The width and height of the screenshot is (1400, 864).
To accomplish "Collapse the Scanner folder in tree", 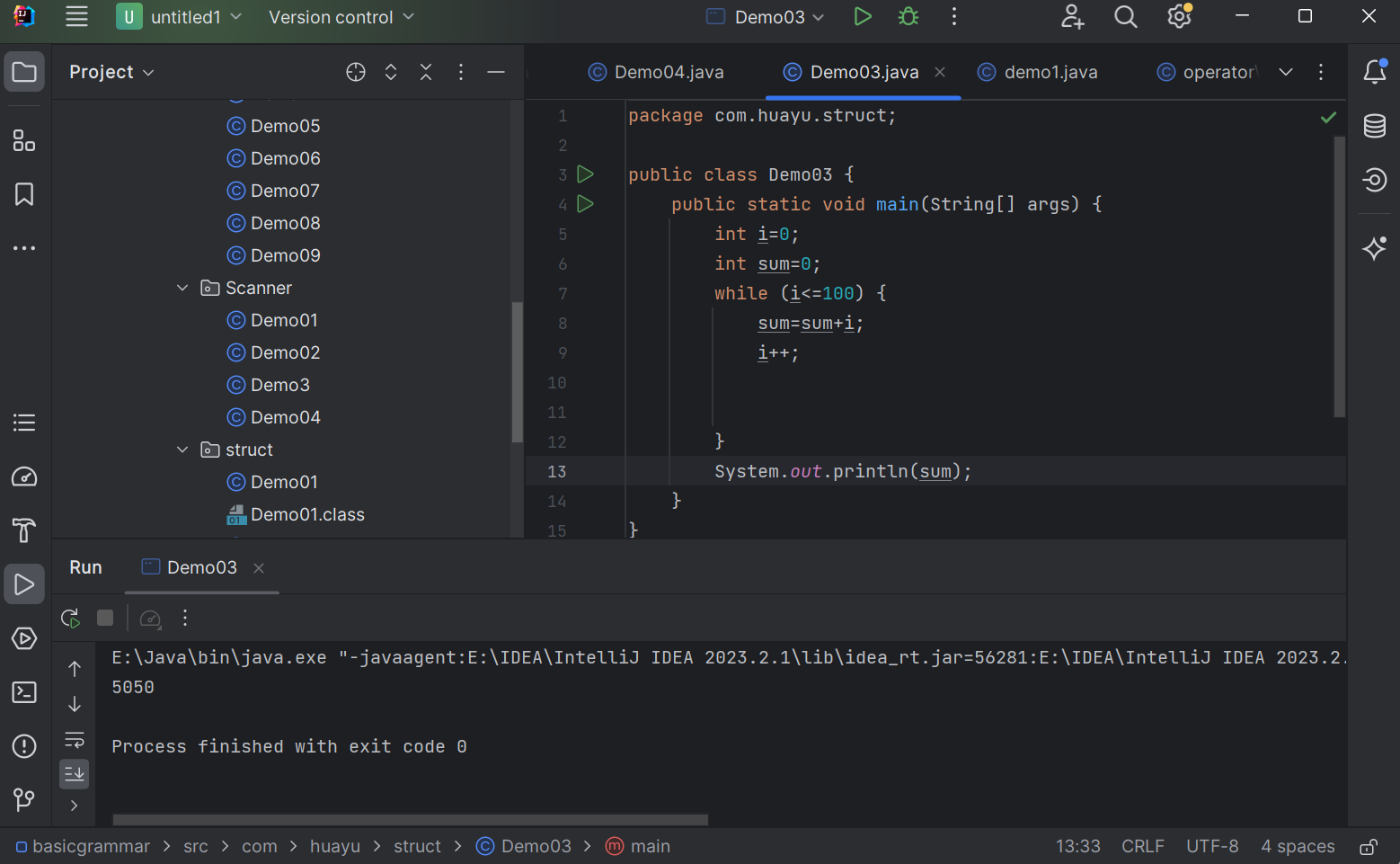I will 182,288.
